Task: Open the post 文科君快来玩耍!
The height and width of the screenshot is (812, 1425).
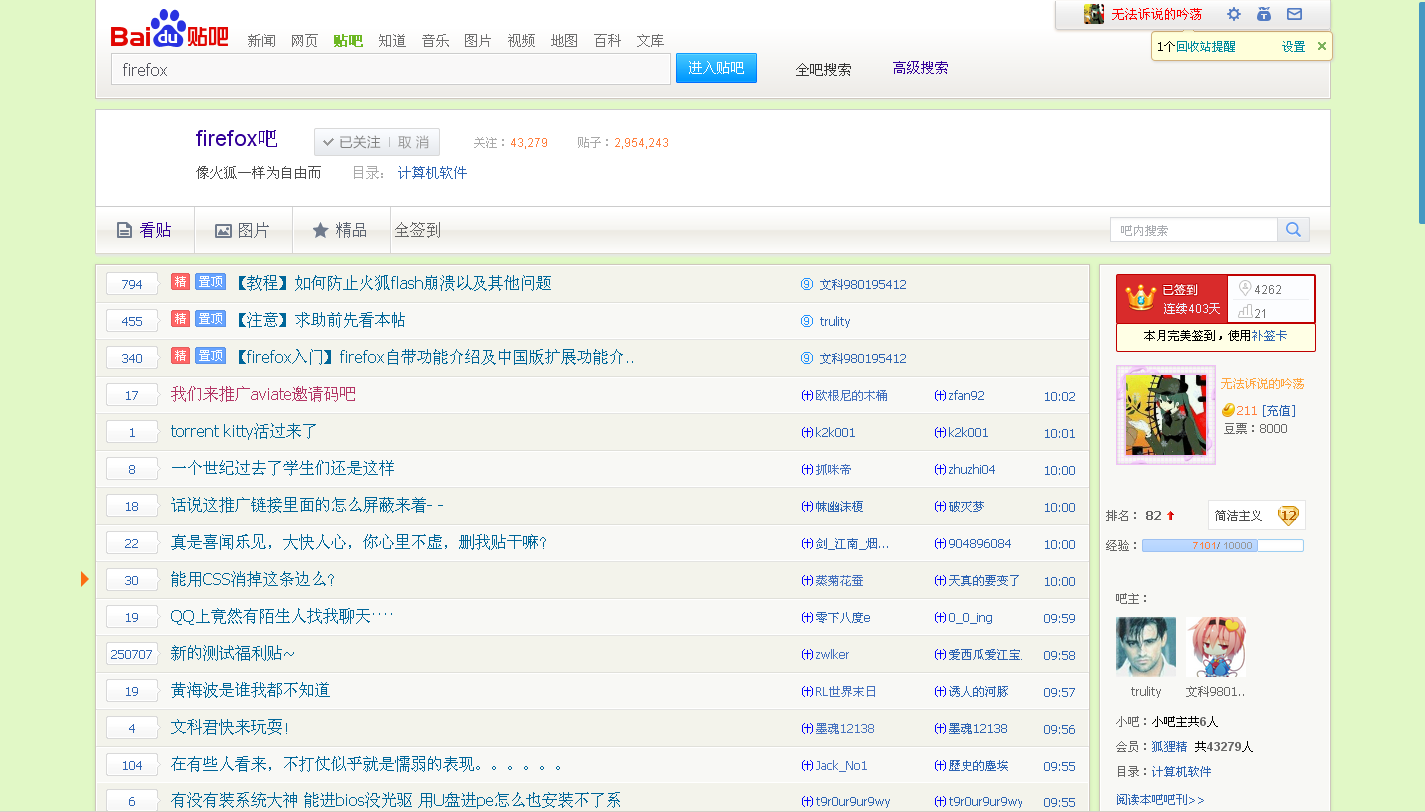Action: pyautogui.click(x=230, y=727)
